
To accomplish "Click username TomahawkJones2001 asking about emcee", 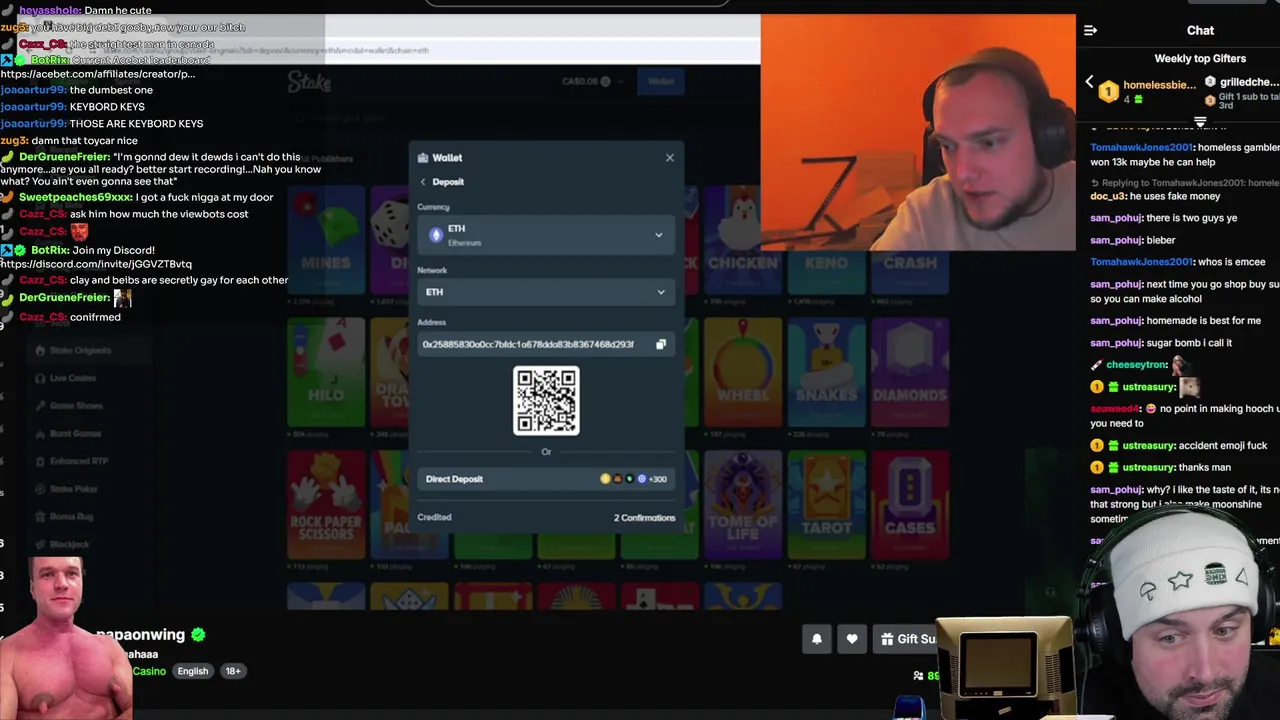I will coord(1141,262).
